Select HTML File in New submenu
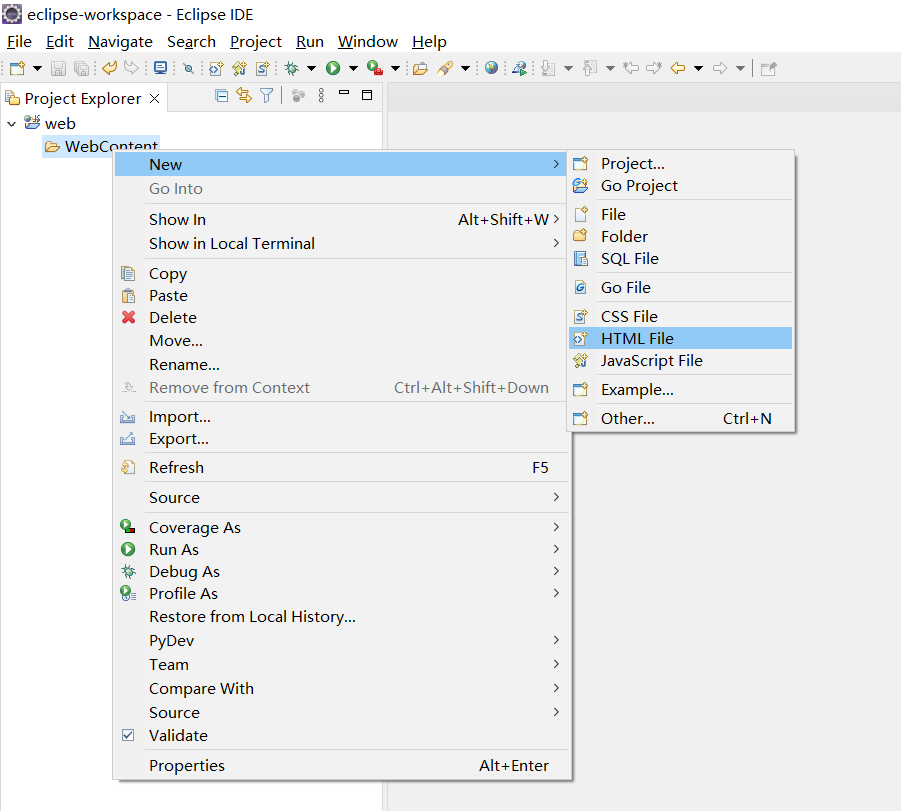Viewport: 901px width, 811px height. click(x=680, y=338)
